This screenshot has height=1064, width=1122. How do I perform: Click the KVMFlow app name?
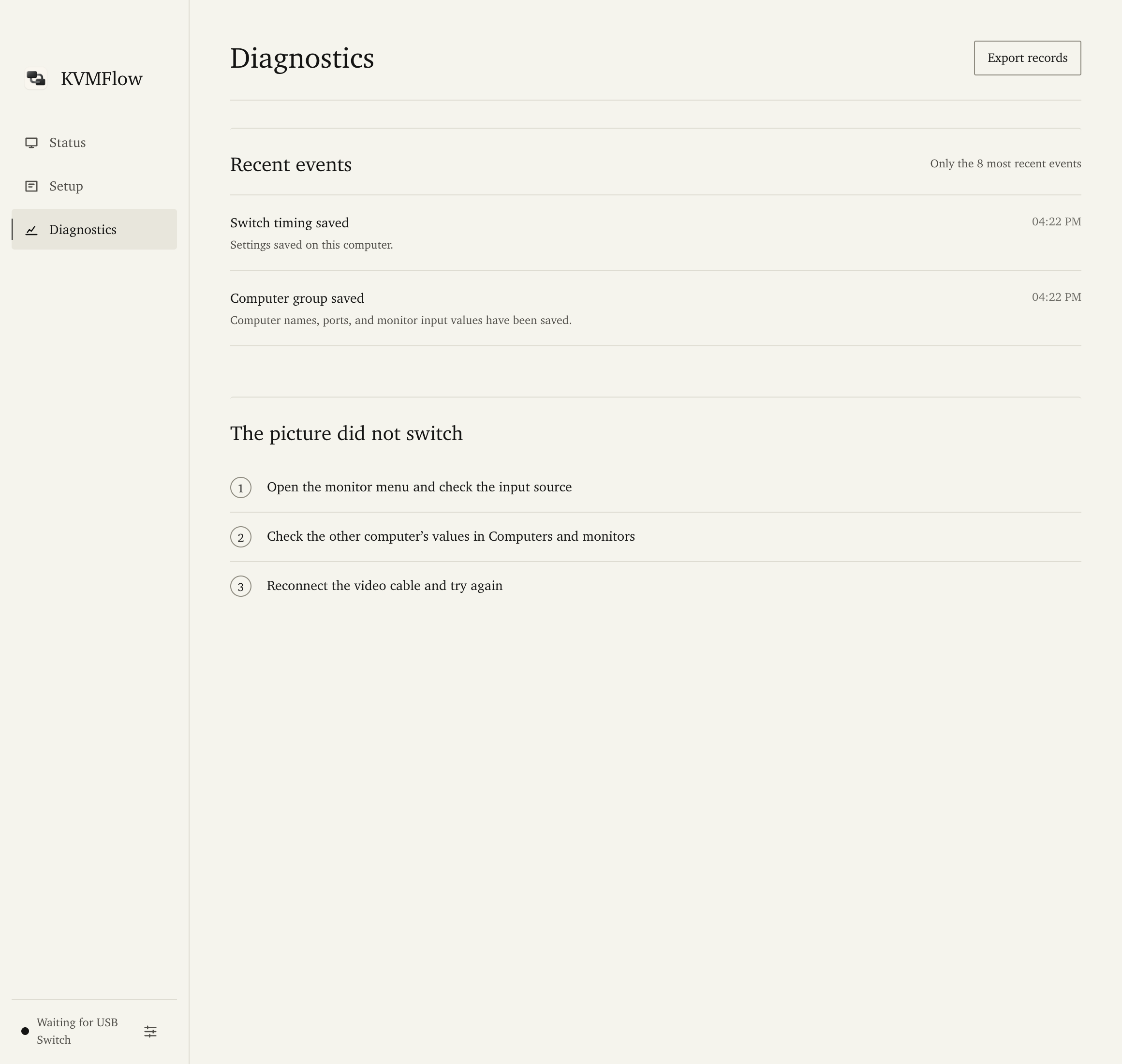click(102, 79)
